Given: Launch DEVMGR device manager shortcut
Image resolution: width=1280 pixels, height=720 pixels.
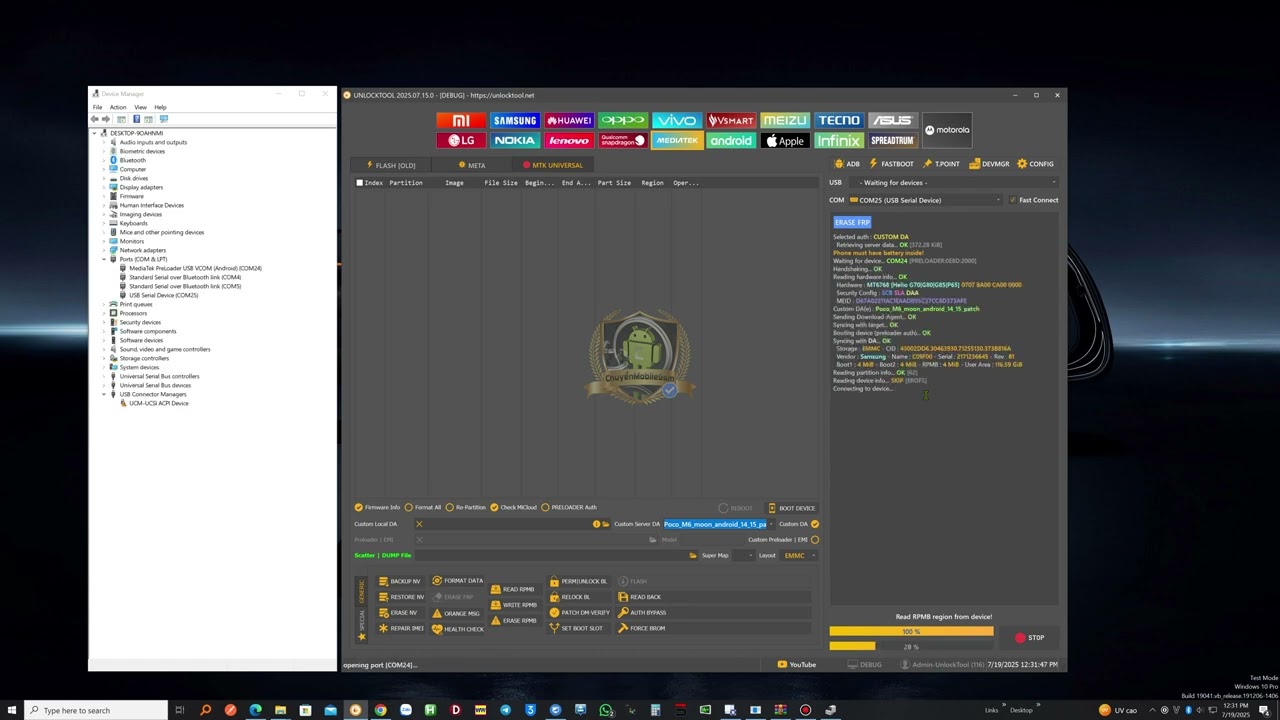Looking at the screenshot, I should click(989, 164).
